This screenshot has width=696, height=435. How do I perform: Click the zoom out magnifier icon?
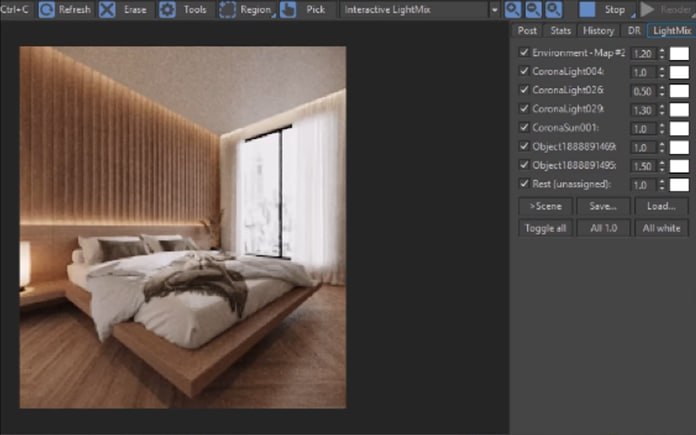coord(533,9)
